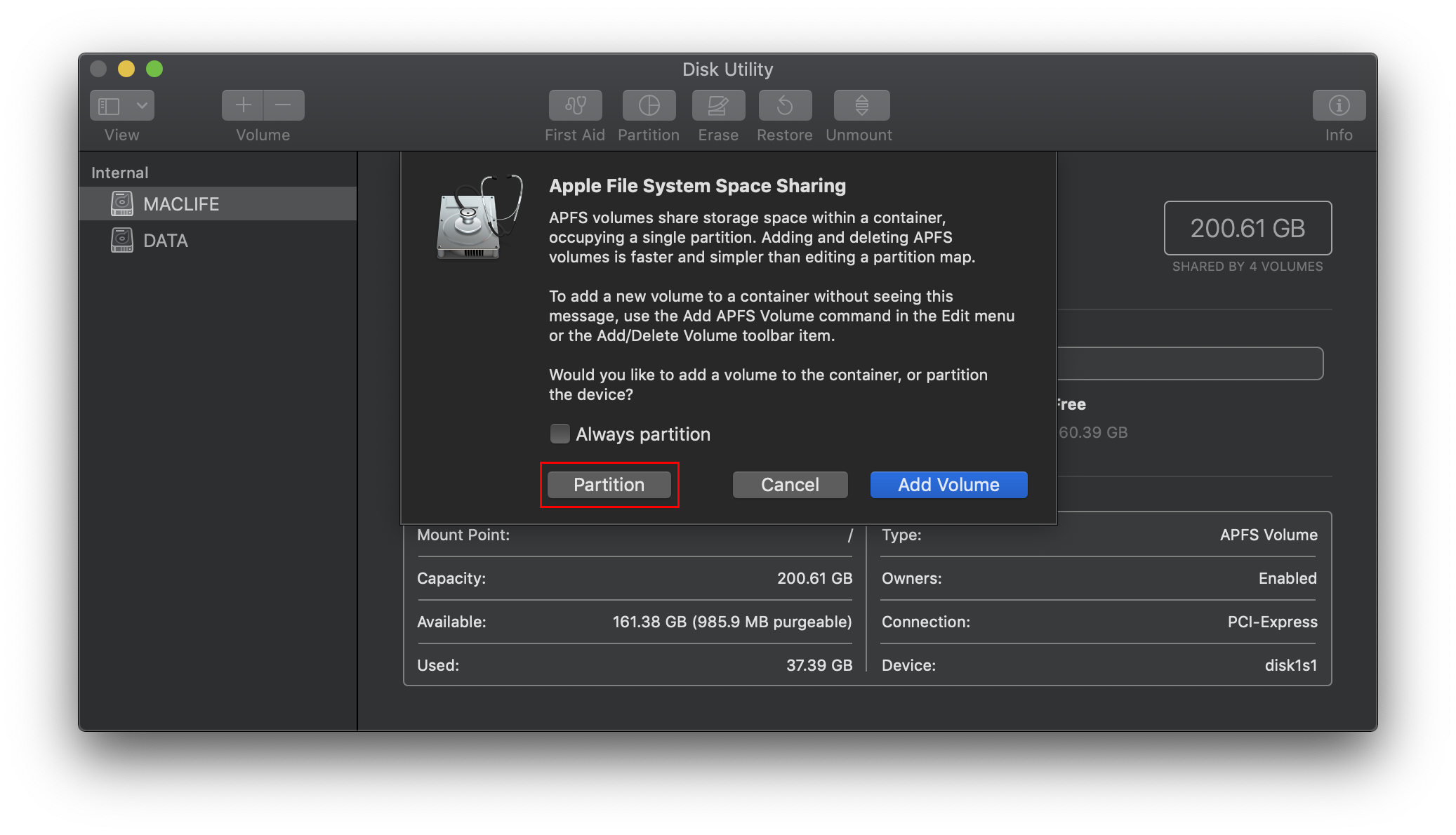Click the Restore toolbar icon
1456x835 pixels.
point(785,105)
